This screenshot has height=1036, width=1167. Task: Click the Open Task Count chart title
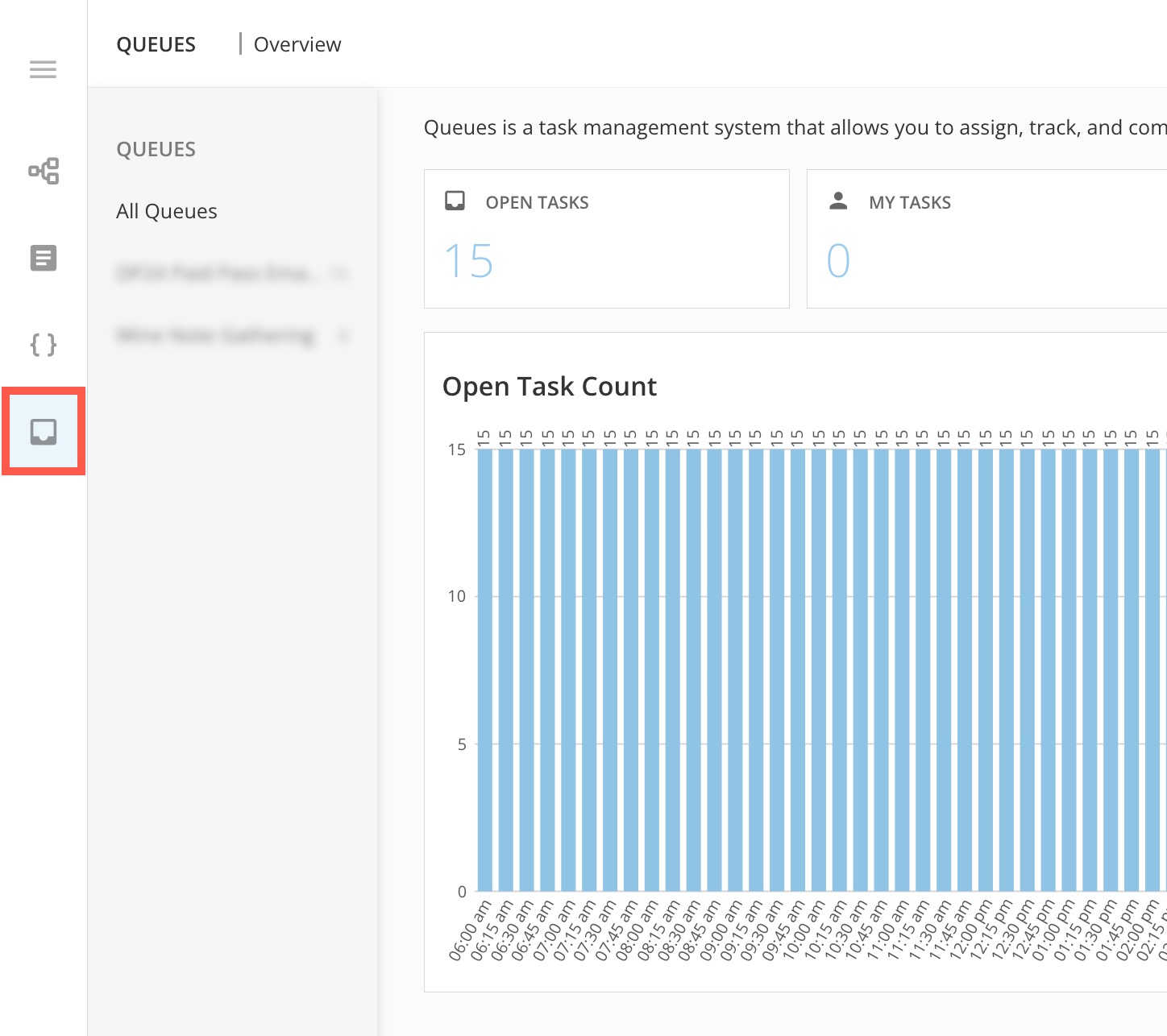pyautogui.click(x=550, y=387)
